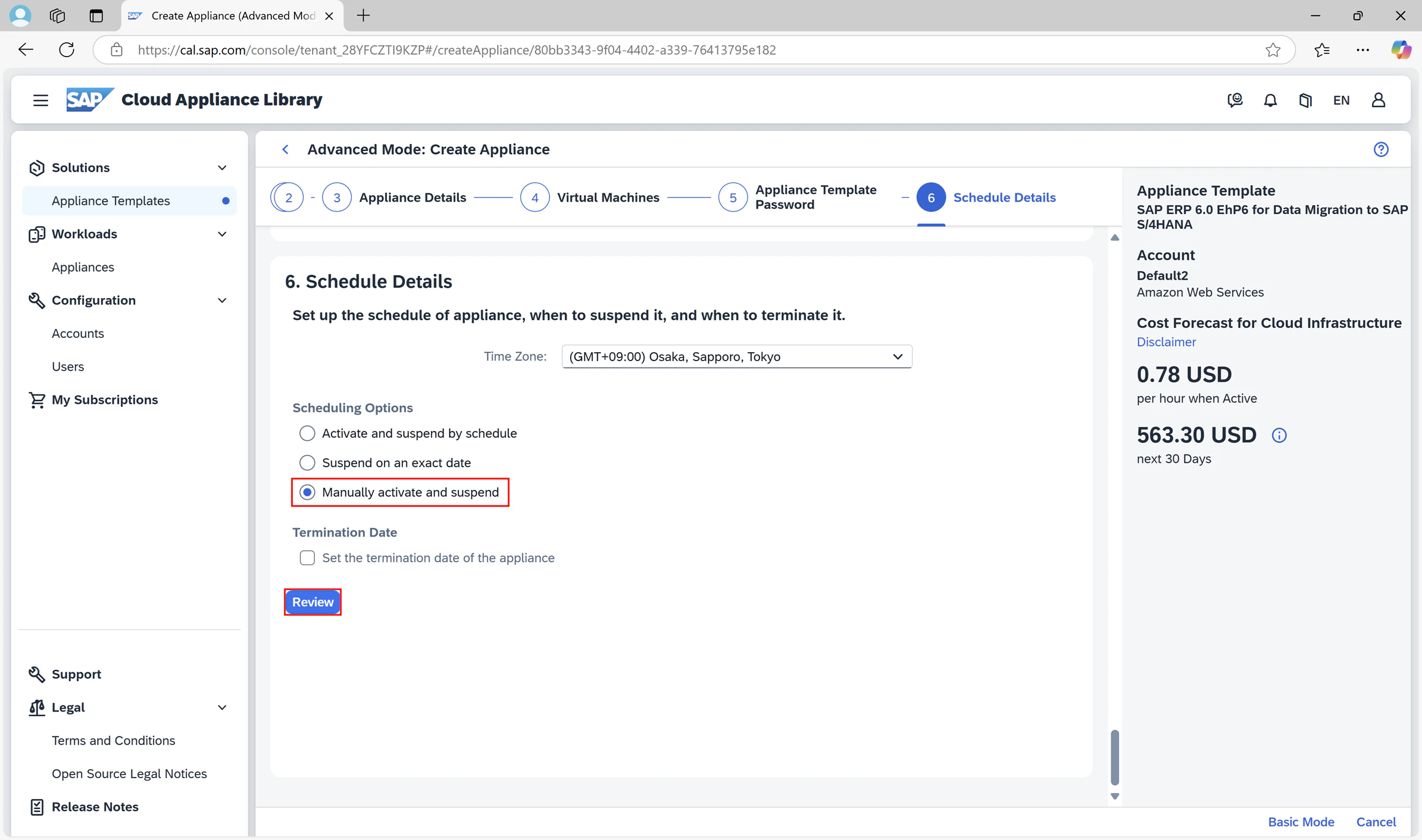Open My Subscriptions page
This screenshot has height=840, width=1422.
click(x=105, y=400)
